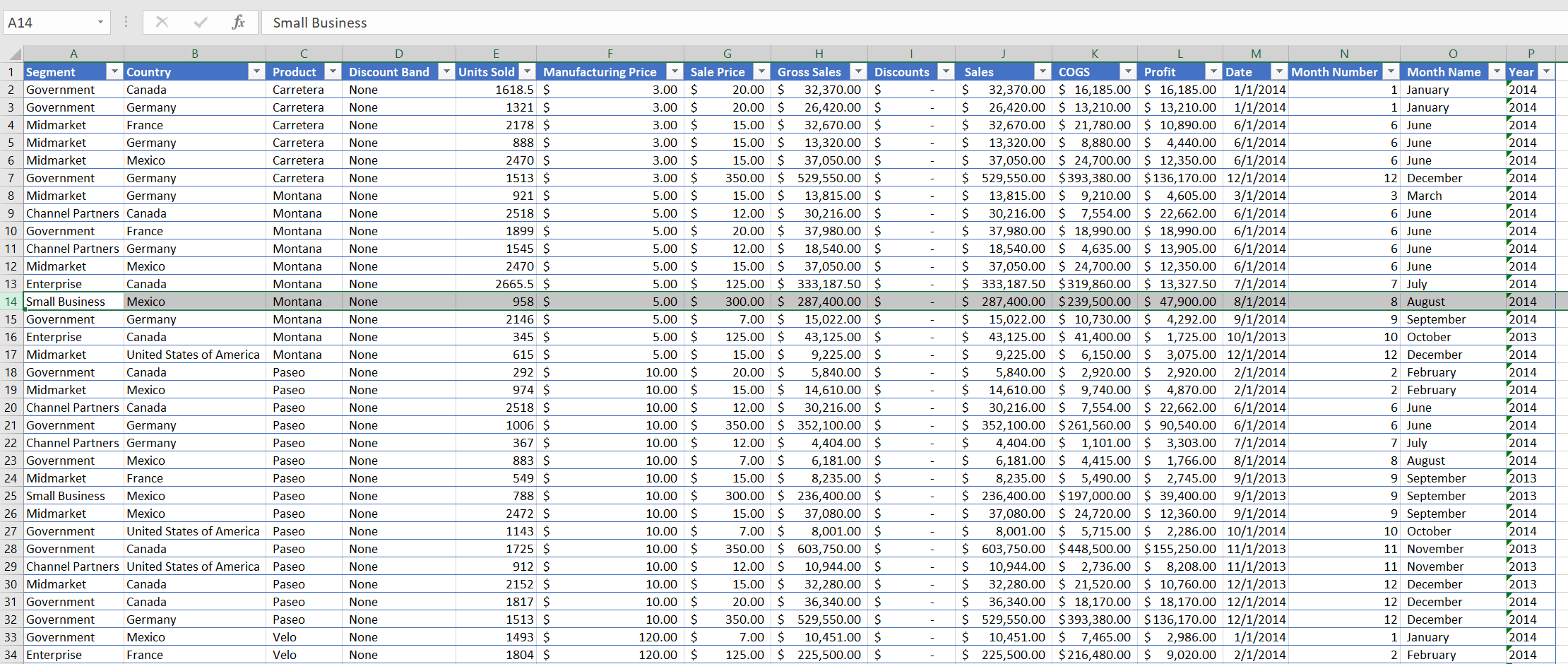The height and width of the screenshot is (664, 1568).
Task: Click Enterprise in row 13
Action: coord(54,284)
